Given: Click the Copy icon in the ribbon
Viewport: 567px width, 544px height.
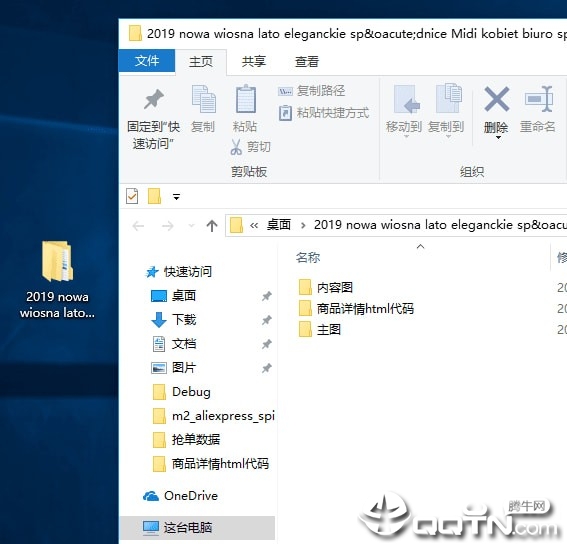Looking at the screenshot, I should click(x=203, y=99).
